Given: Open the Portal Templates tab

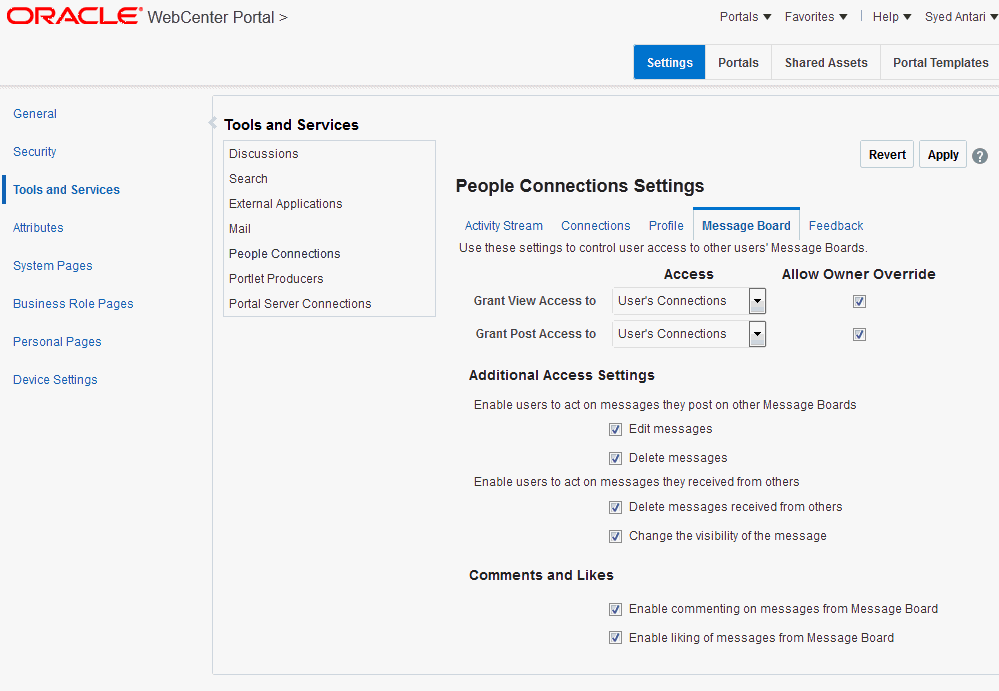Looking at the screenshot, I should (940, 62).
